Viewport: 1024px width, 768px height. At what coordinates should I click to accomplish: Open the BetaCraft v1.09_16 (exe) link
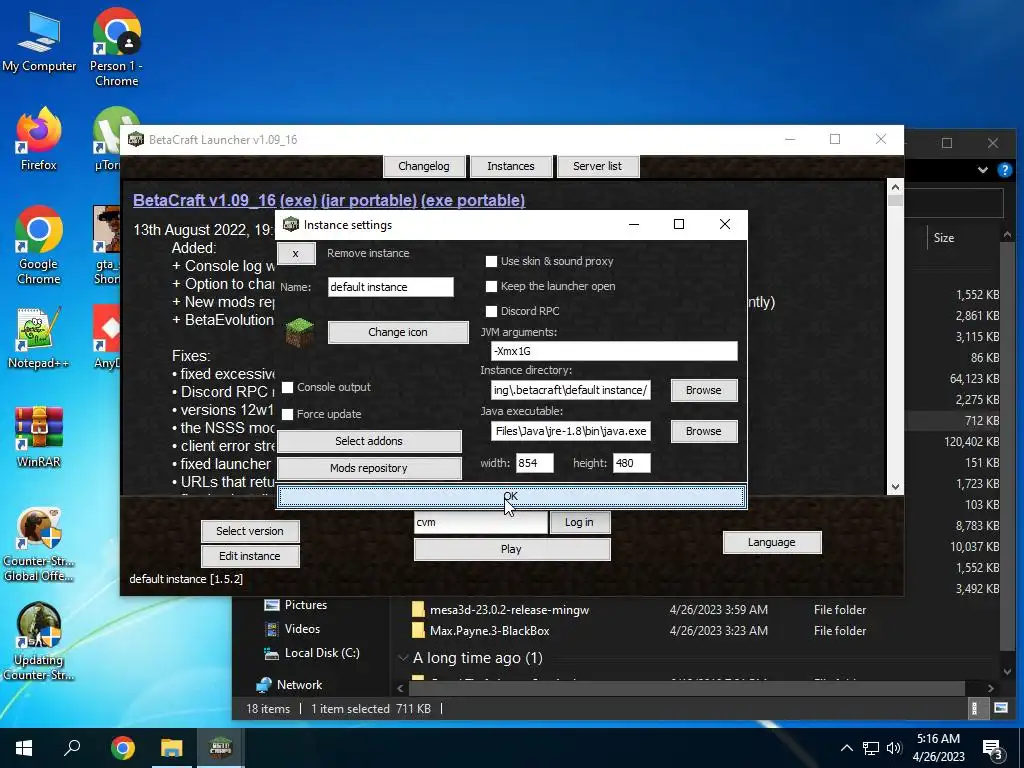tap(225, 200)
